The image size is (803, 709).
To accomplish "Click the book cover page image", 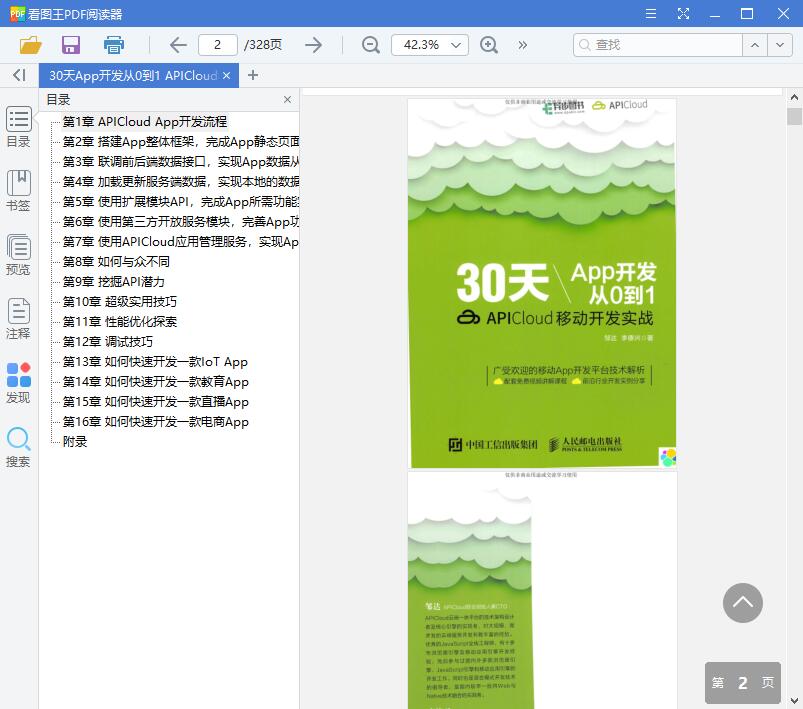I will click(542, 283).
